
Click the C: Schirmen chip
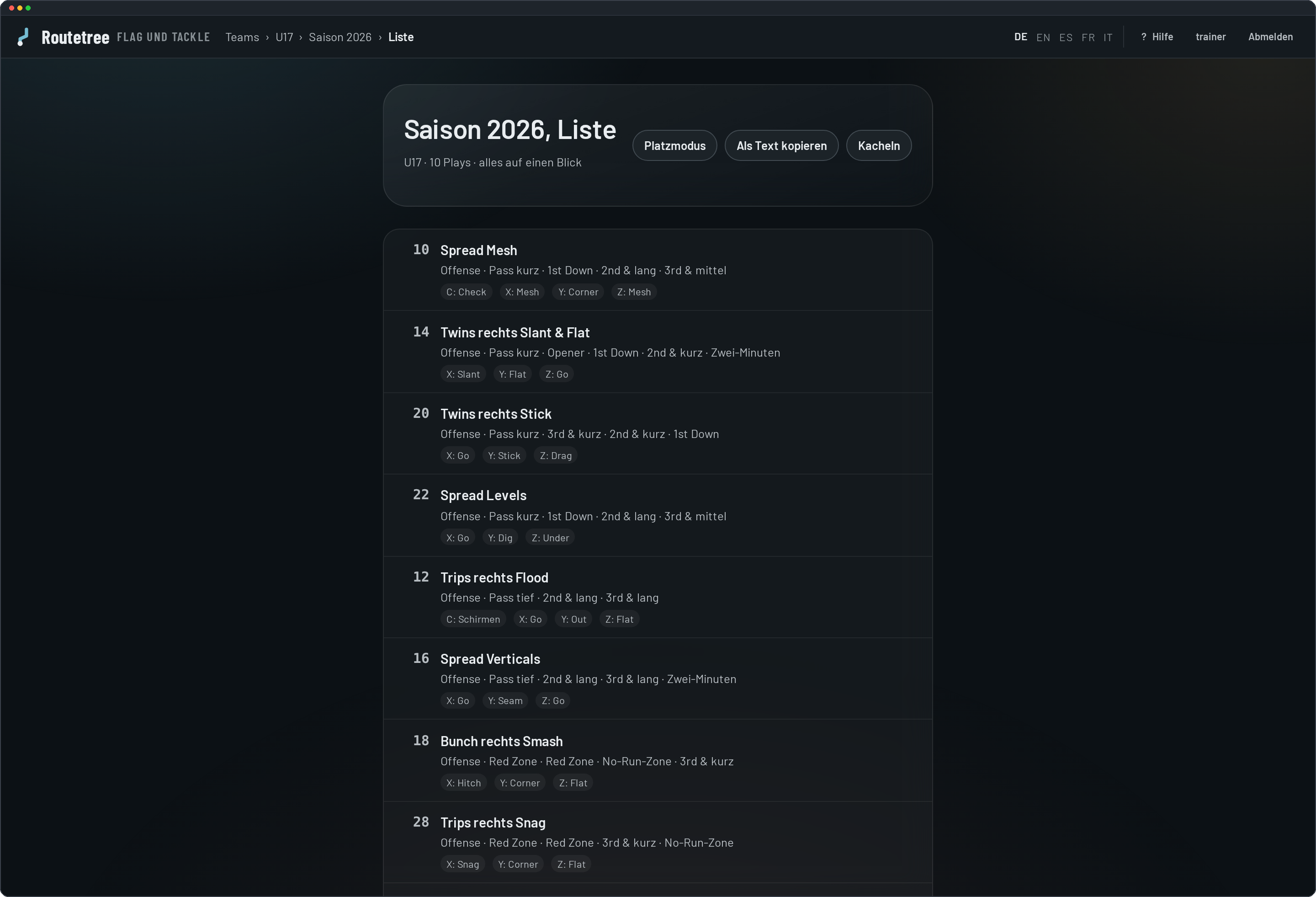tap(473, 619)
